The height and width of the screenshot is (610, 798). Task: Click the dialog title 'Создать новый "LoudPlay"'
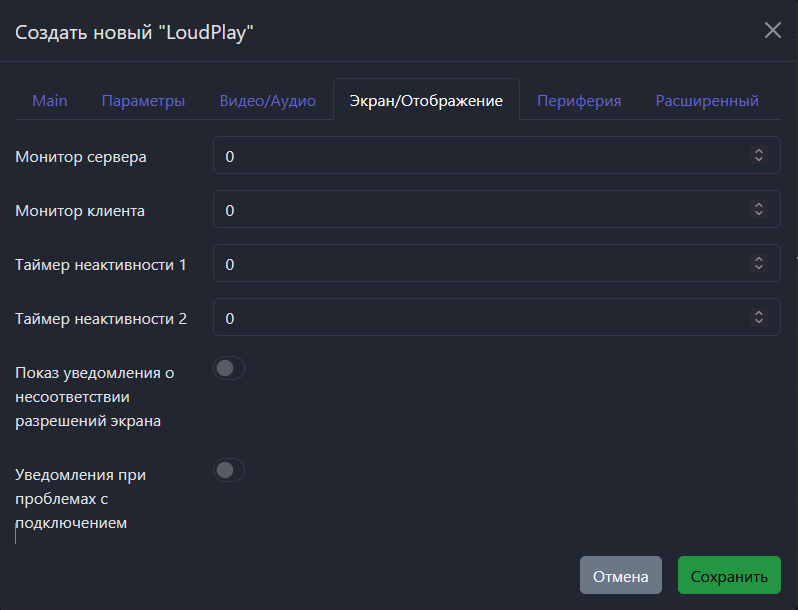coord(134,33)
